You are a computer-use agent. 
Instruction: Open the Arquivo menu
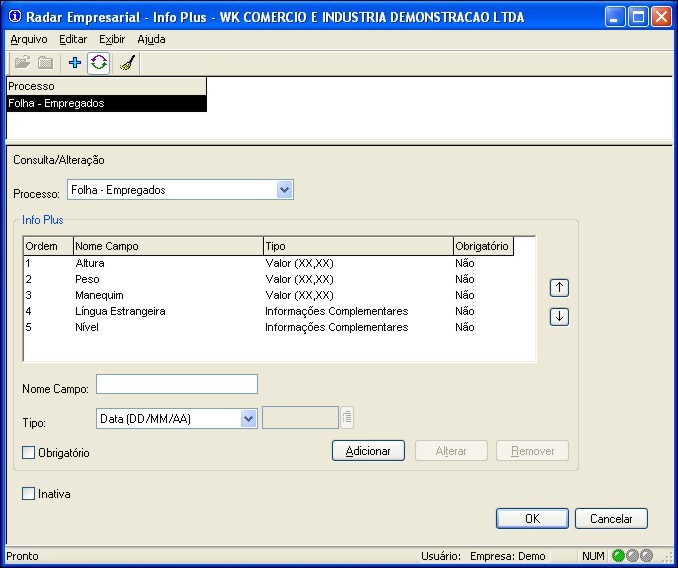tap(29, 39)
